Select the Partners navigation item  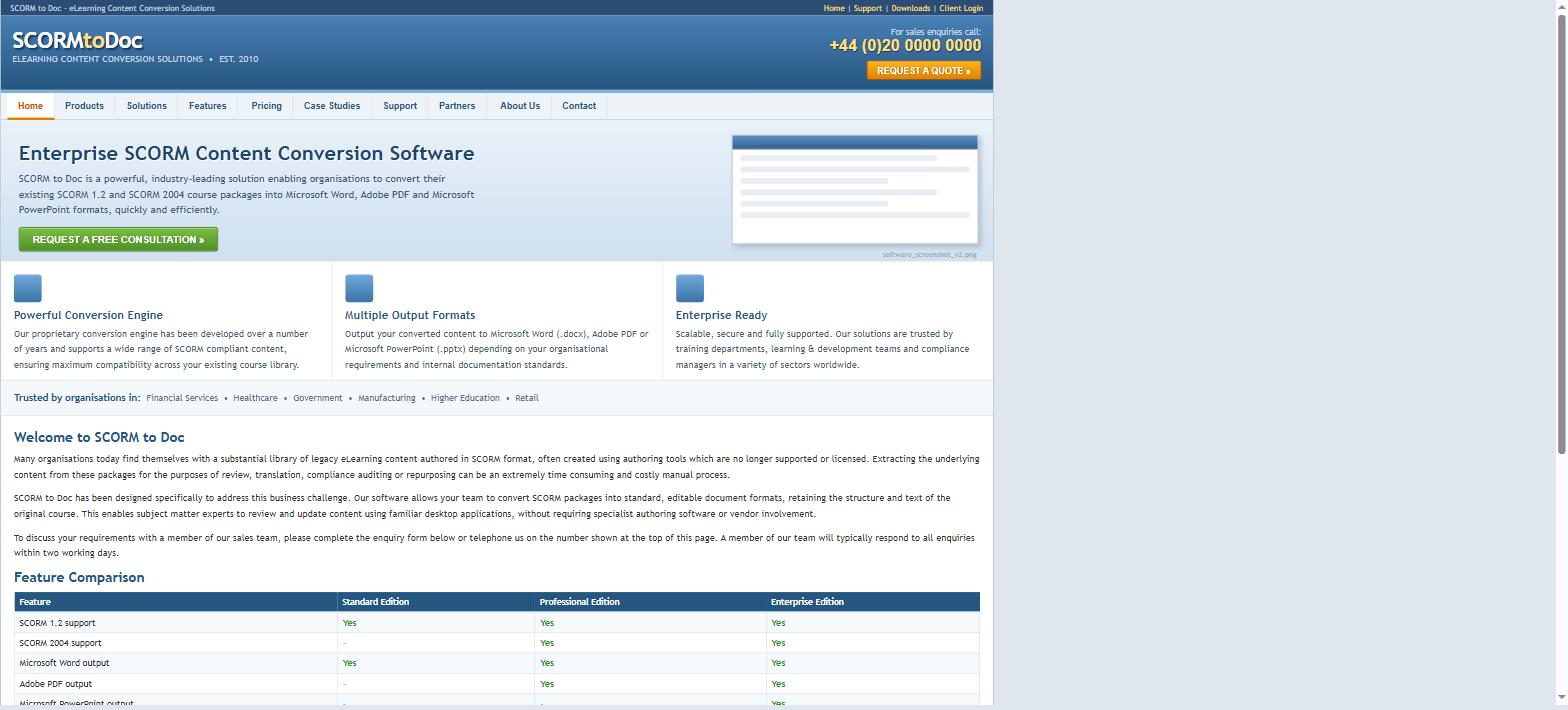[457, 106]
